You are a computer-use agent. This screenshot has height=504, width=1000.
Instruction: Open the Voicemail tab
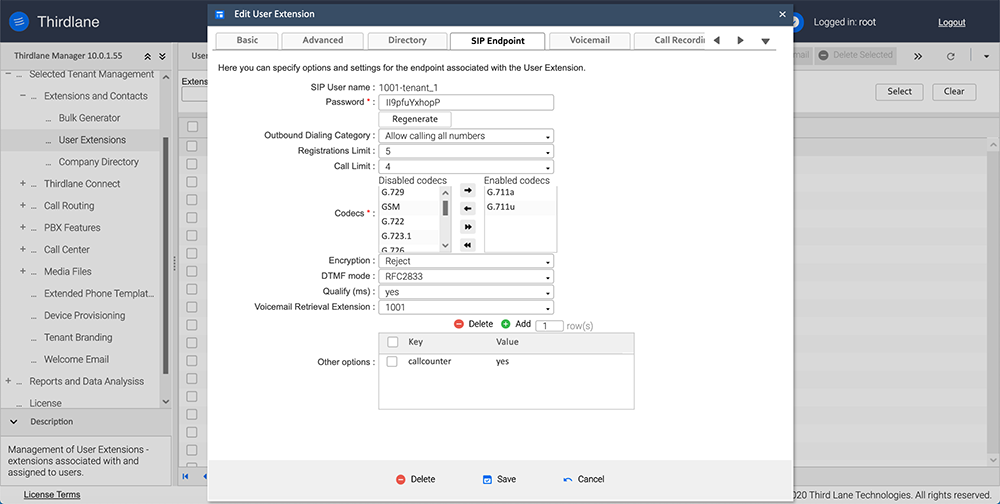click(590, 40)
